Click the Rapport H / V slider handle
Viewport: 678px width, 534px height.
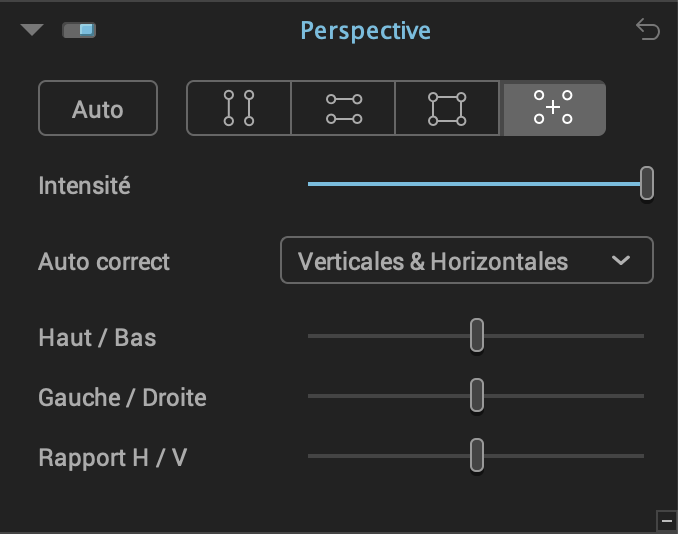(477, 455)
